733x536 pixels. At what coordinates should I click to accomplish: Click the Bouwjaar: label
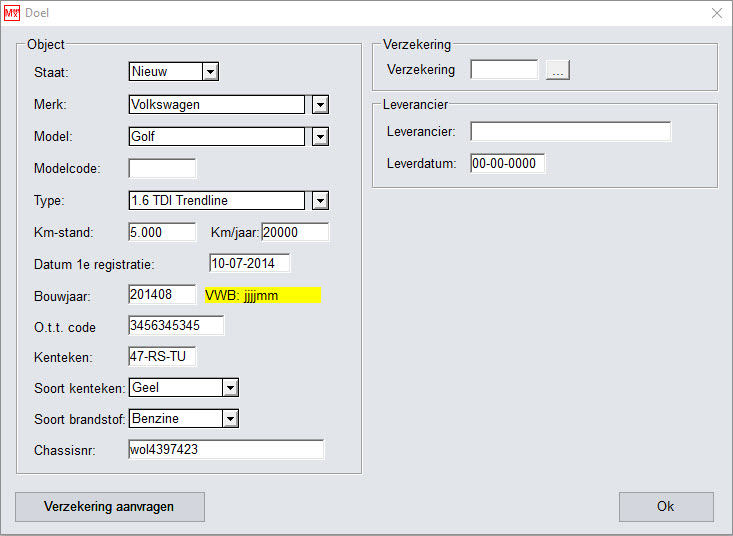click(x=62, y=296)
